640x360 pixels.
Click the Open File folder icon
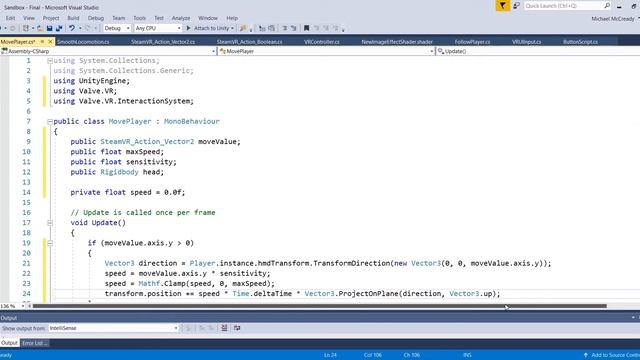(x=40, y=28)
